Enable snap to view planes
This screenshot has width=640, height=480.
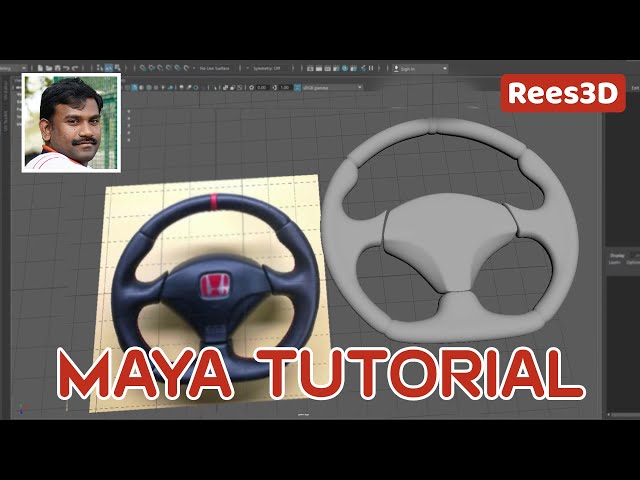(x=178, y=68)
